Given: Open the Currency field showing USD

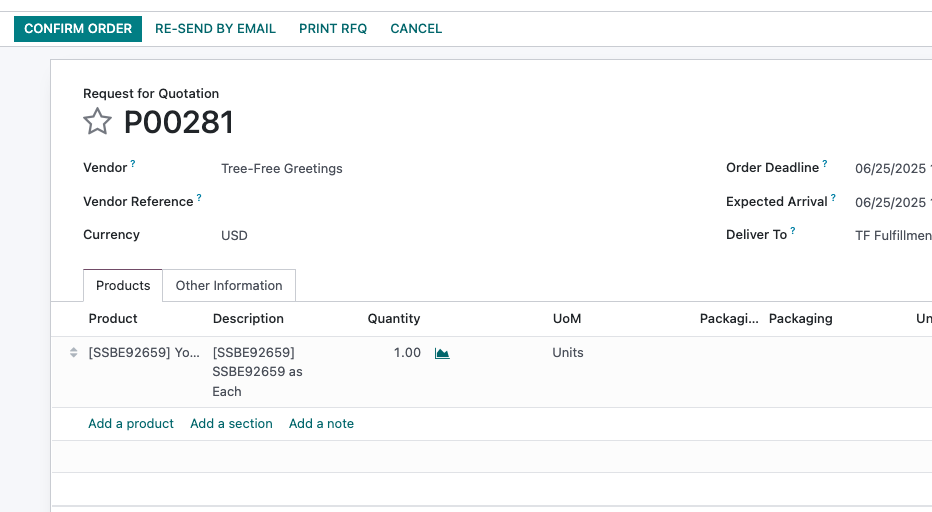Looking at the screenshot, I should (x=234, y=235).
